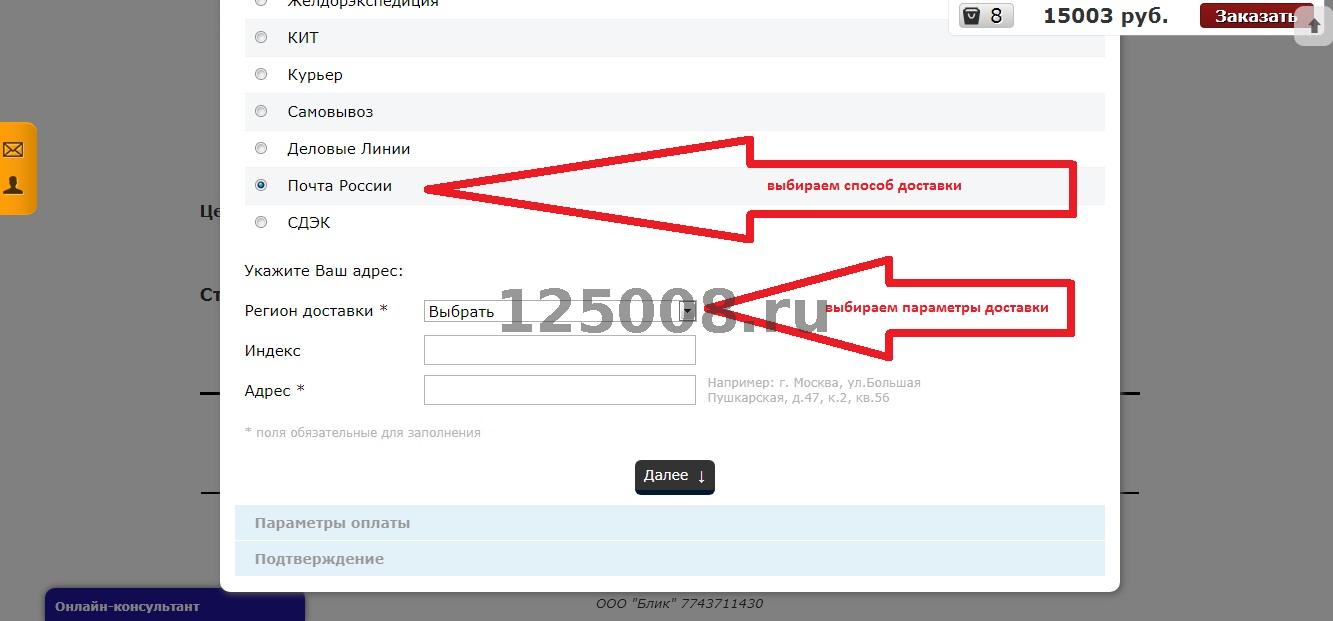This screenshot has height=621, width=1333.
Task: Click the envelope icon on orange sidebar
Action: click(13, 150)
